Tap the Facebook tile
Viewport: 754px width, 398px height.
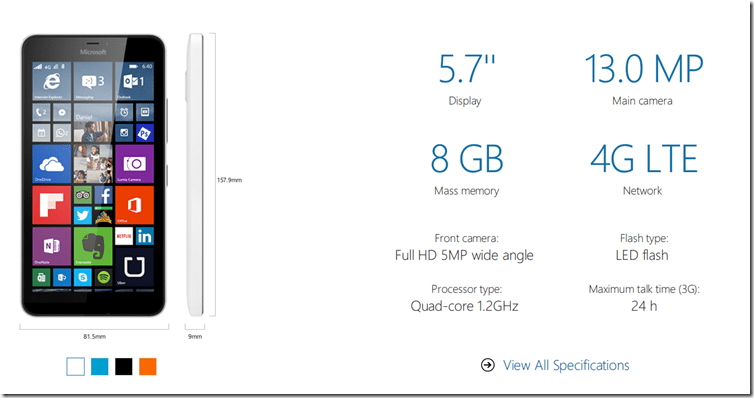[x=103, y=195]
